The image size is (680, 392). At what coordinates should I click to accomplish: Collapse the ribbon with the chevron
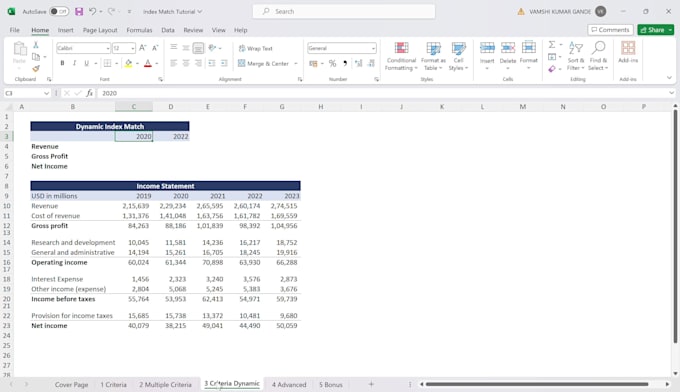pyautogui.click(x=669, y=78)
